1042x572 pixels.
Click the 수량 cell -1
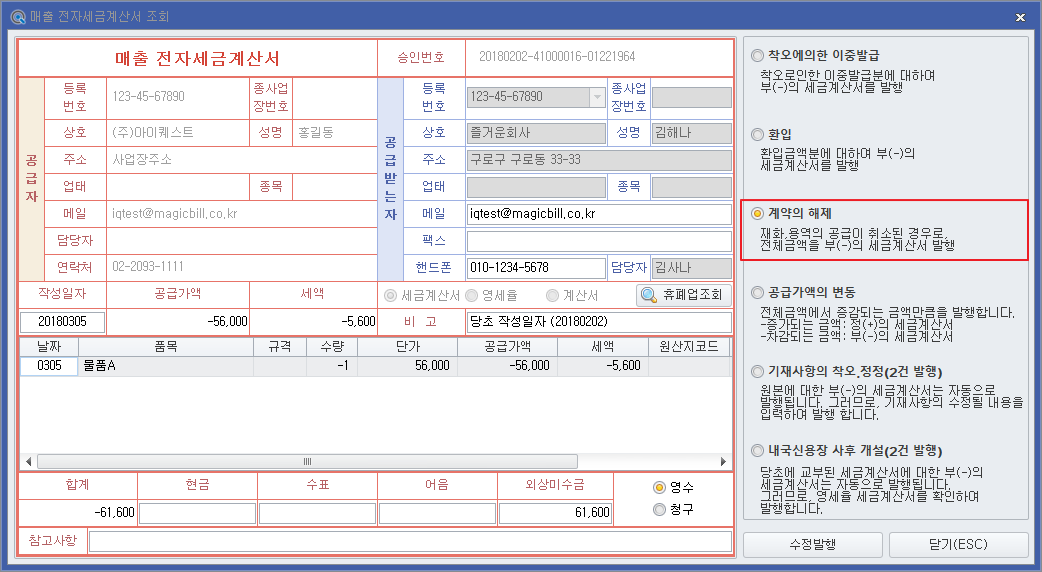tap(332, 366)
